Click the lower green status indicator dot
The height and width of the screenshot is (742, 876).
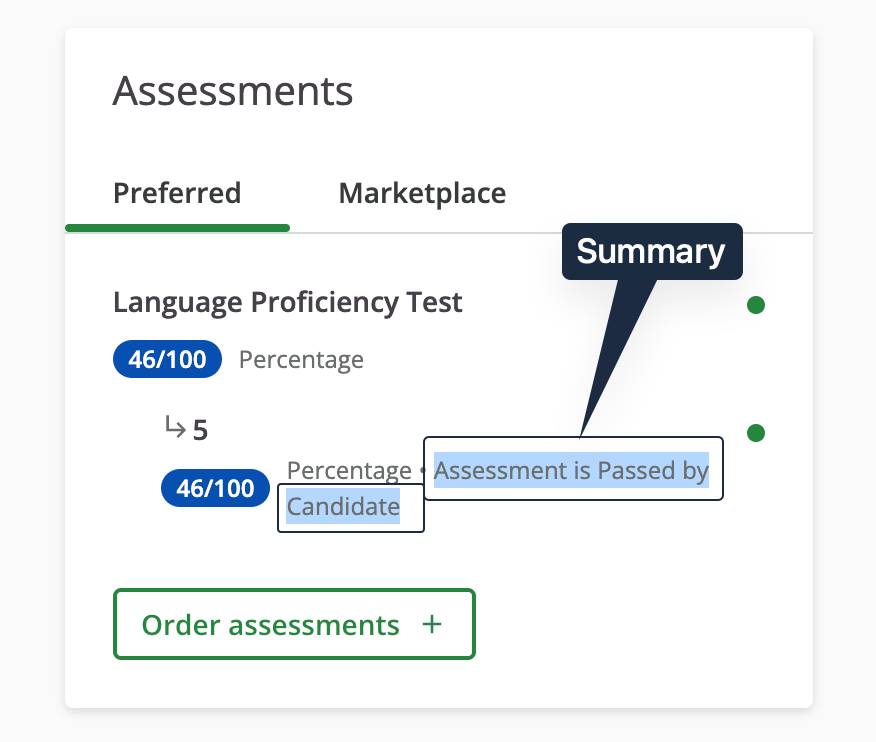[756, 433]
